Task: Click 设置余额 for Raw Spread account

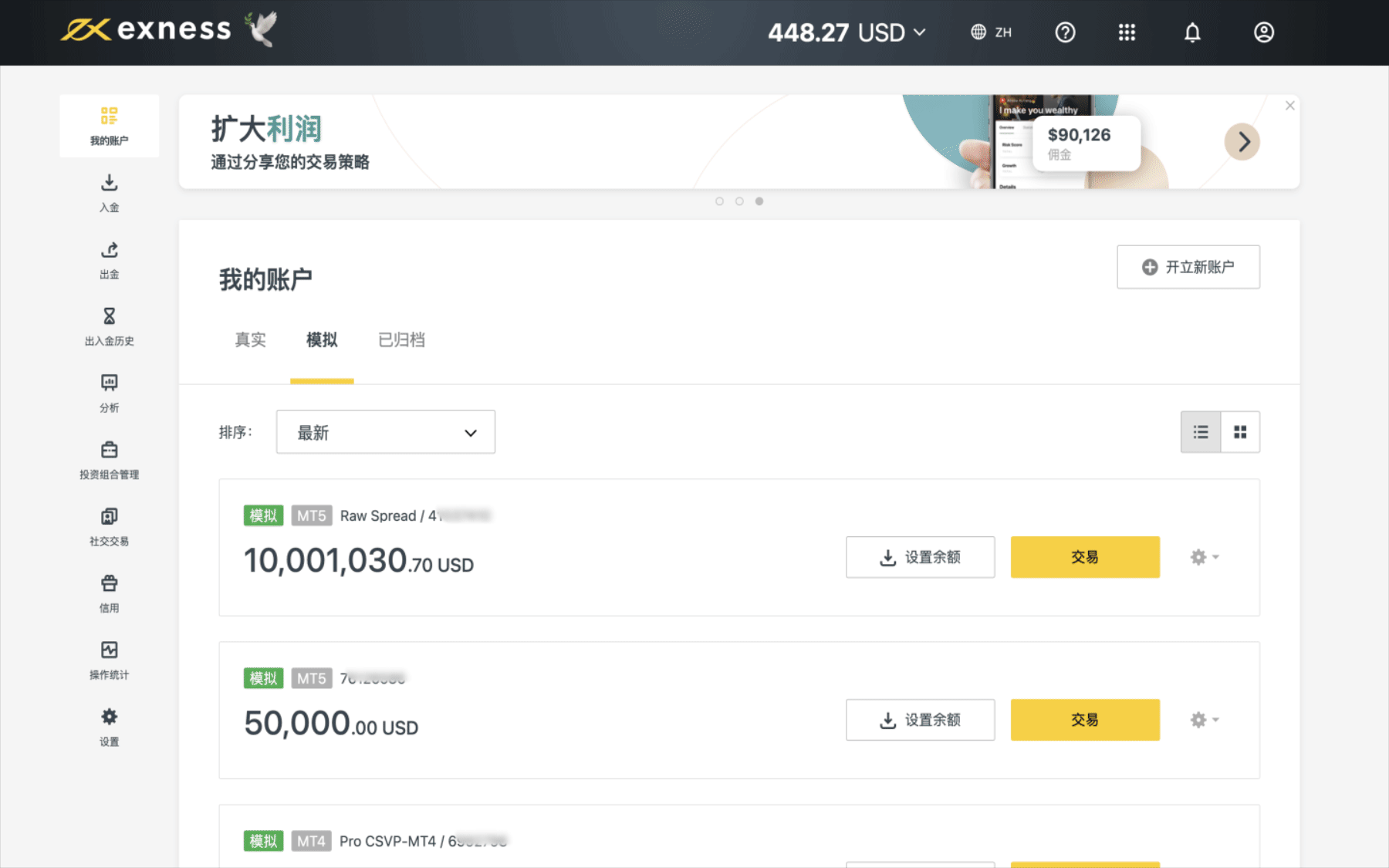Action: 921,557
